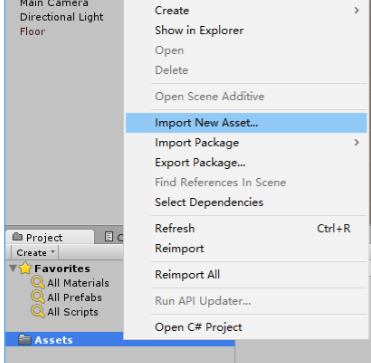This screenshot has height=363, width=371.
Task: Select Floor object in hierarchy
Action: [x=32, y=32]
